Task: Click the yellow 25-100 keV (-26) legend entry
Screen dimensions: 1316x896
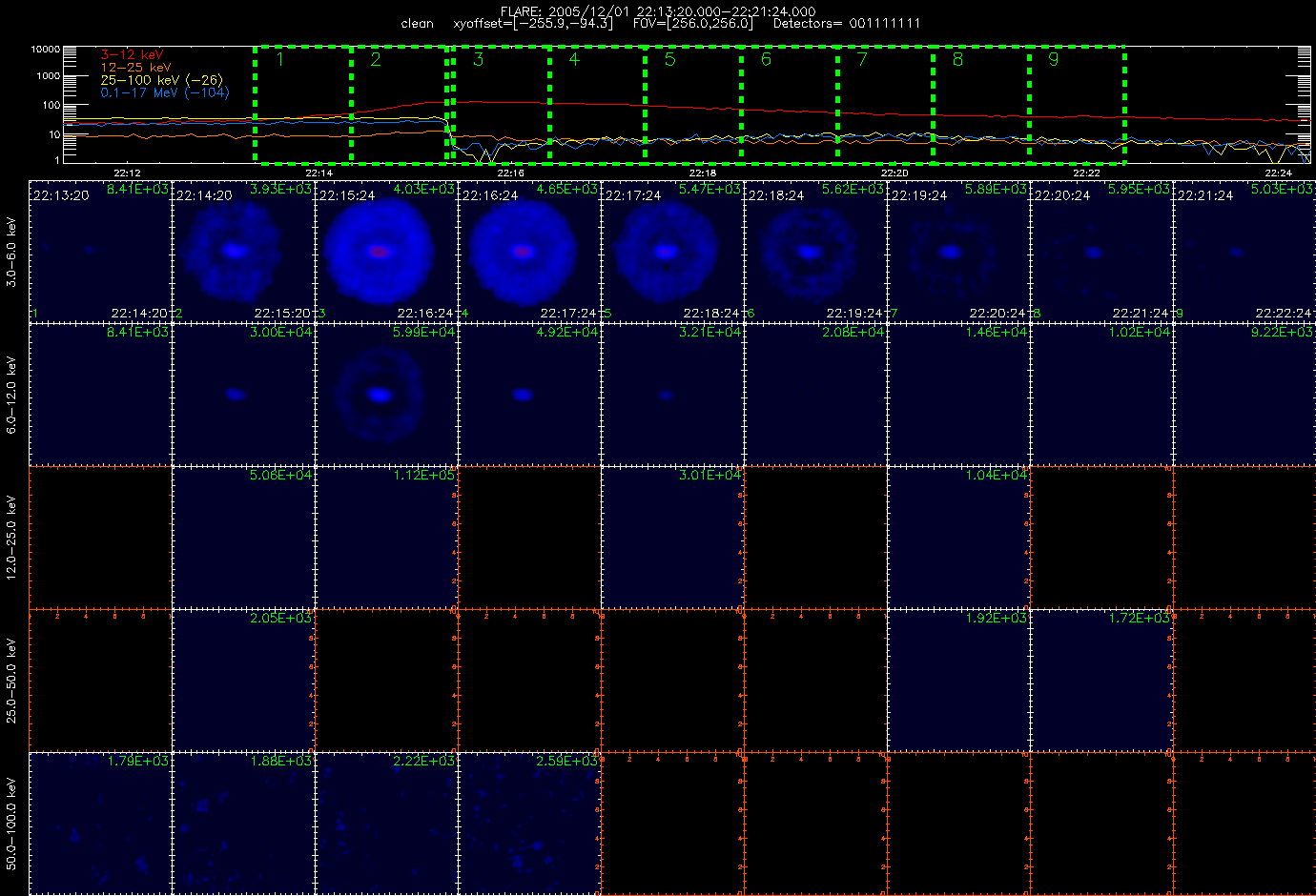Action: [161, 80]
